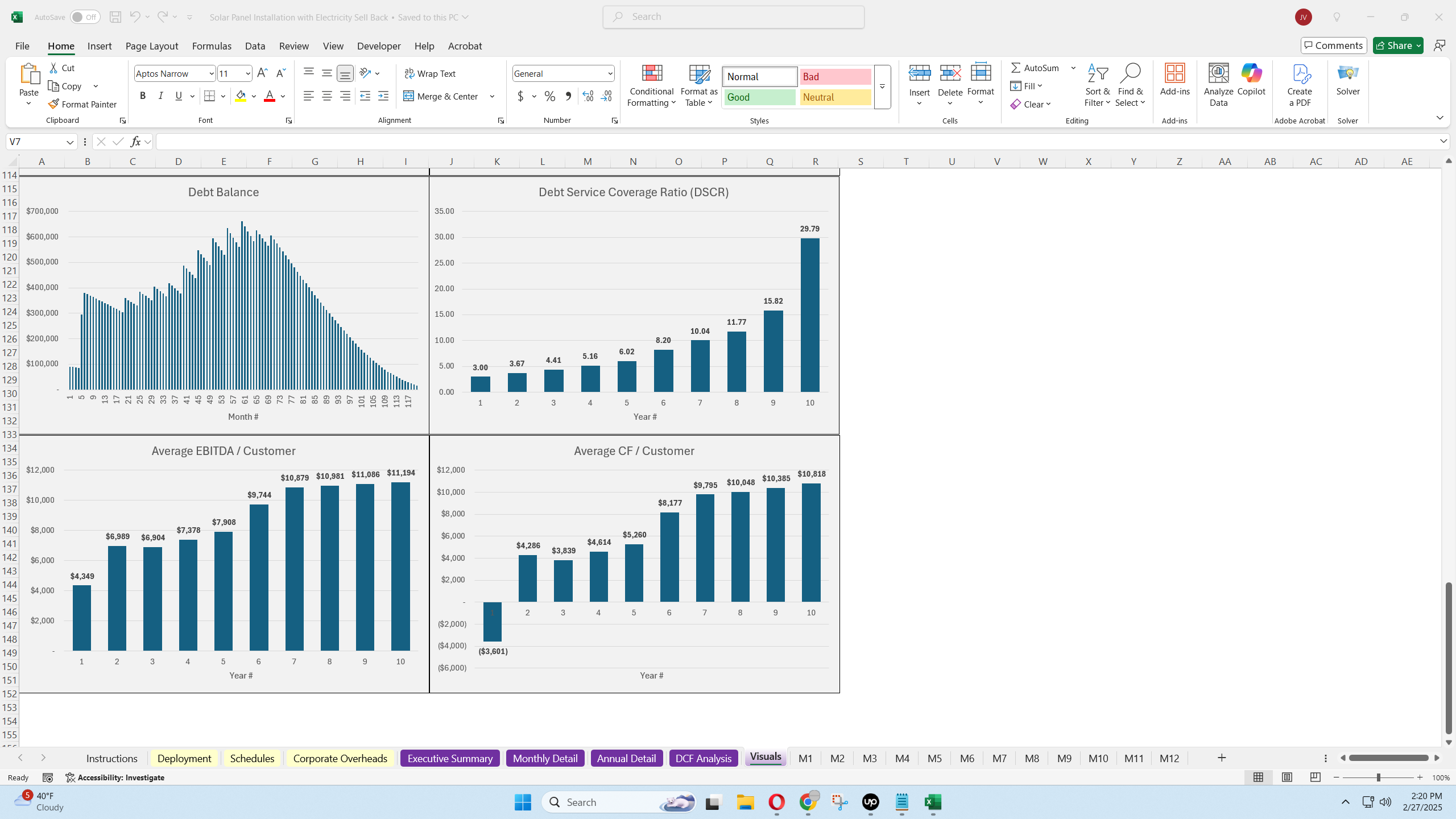Click the Increase Decimal icon

pos(588,96)
